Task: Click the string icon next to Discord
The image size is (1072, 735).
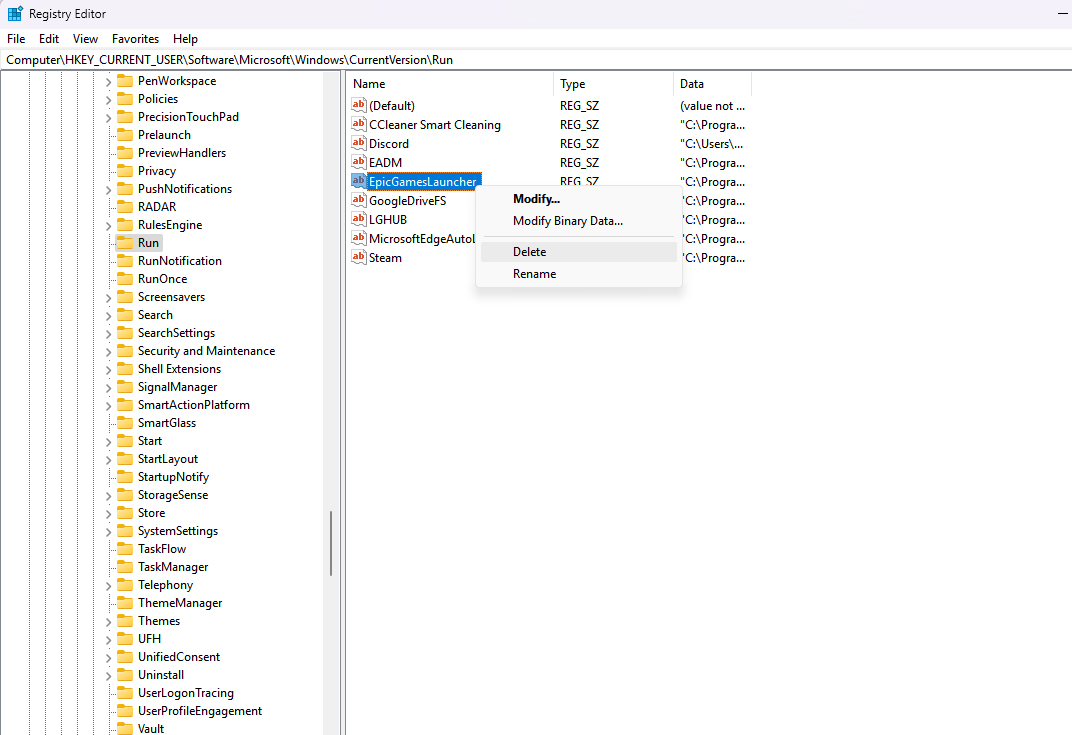Action: pyautogui.click(x=359, y=144)
